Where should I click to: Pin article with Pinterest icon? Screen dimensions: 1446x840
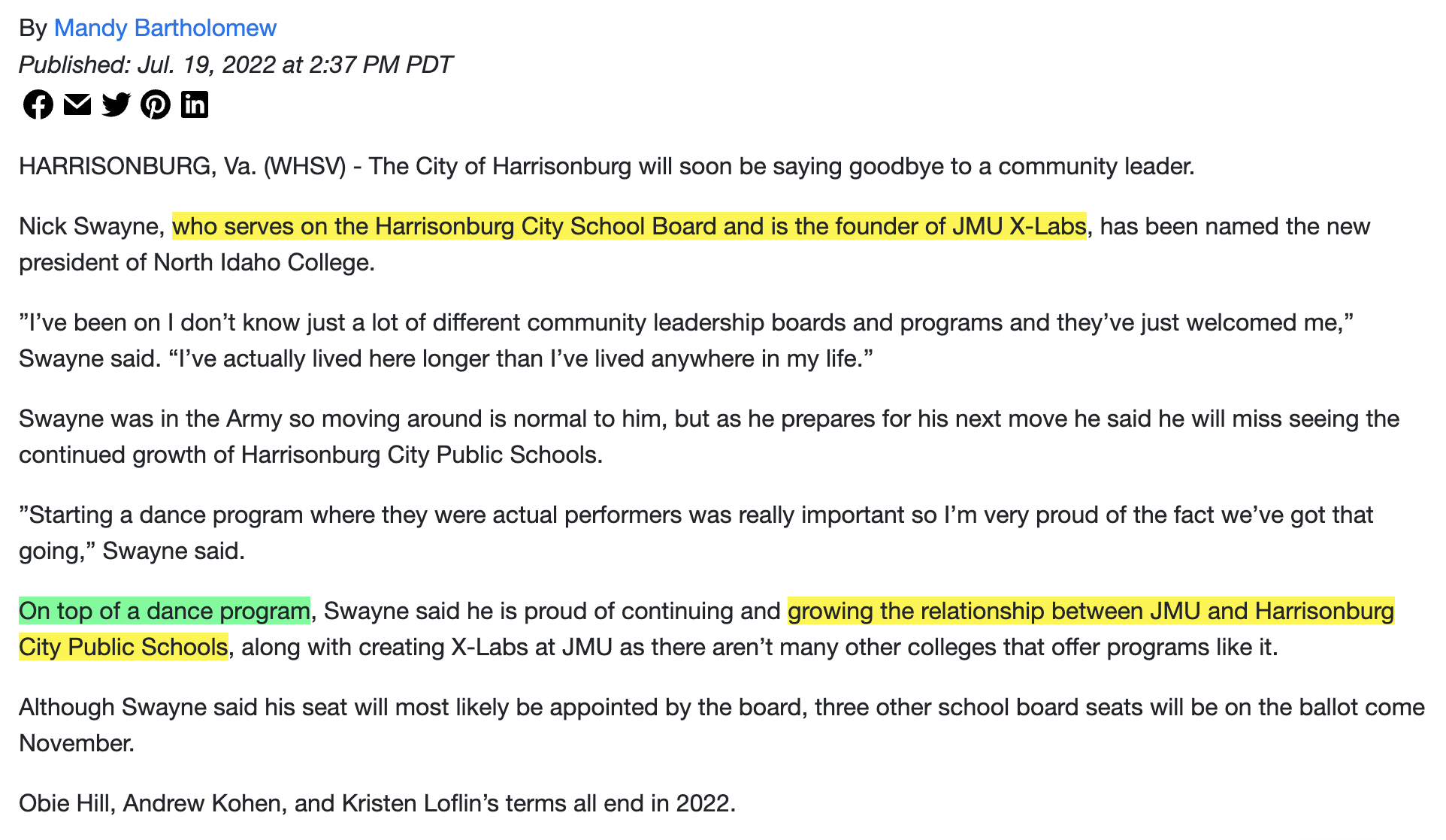(156, 104)
